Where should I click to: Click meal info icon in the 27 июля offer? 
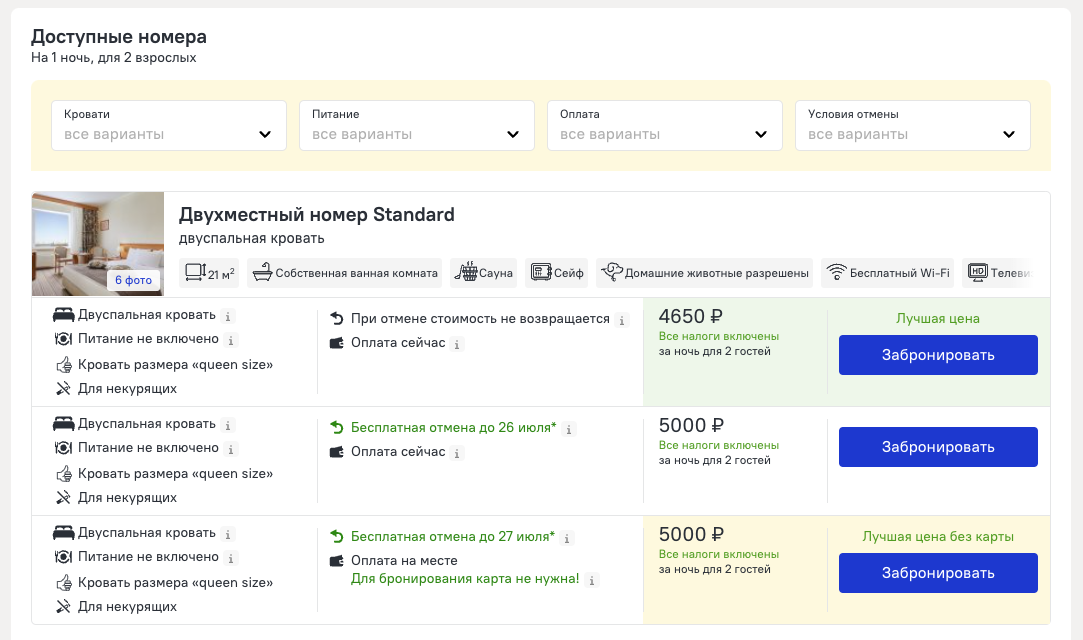[x=231, y=559]
